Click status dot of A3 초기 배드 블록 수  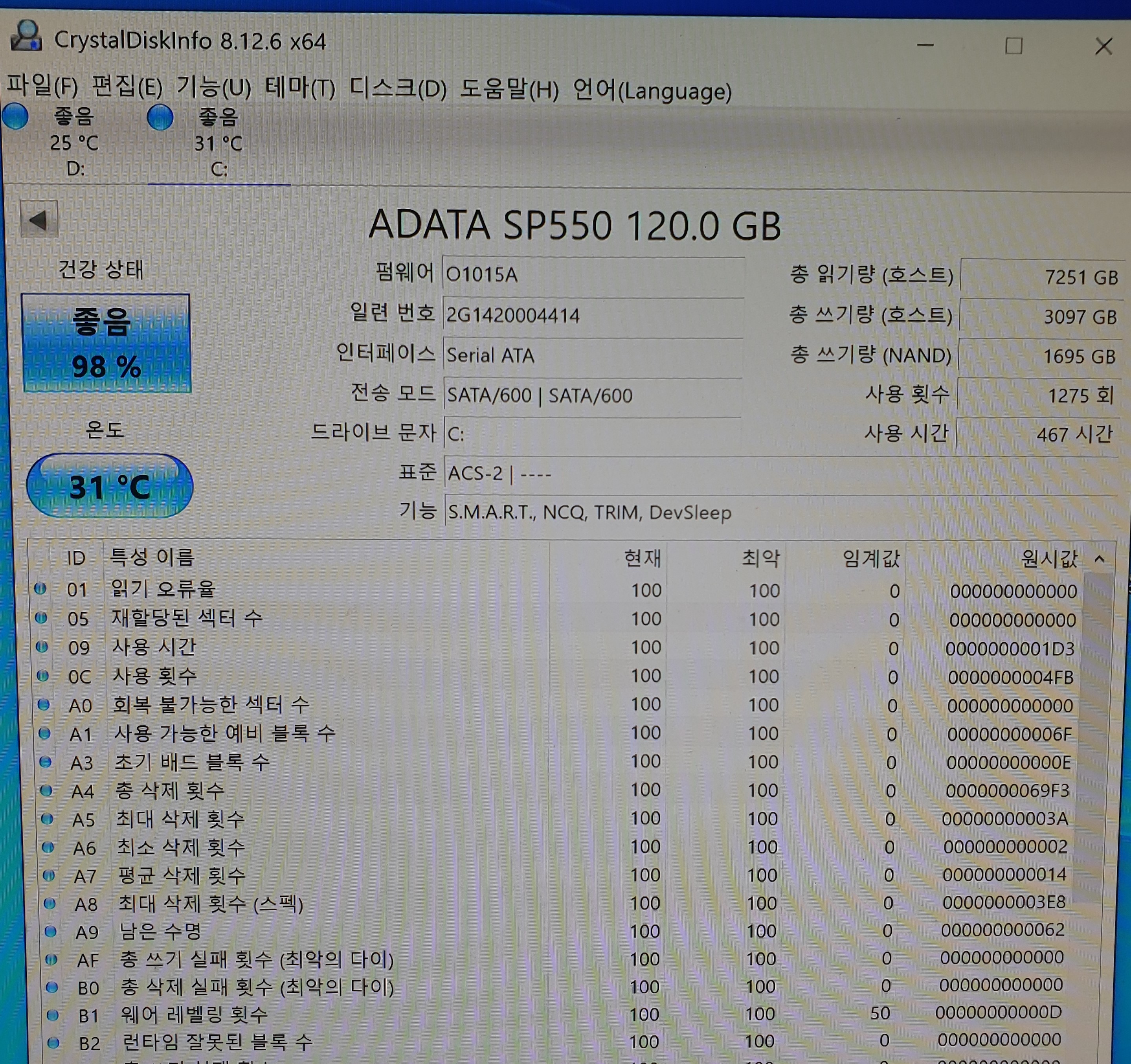pos(46,762)
